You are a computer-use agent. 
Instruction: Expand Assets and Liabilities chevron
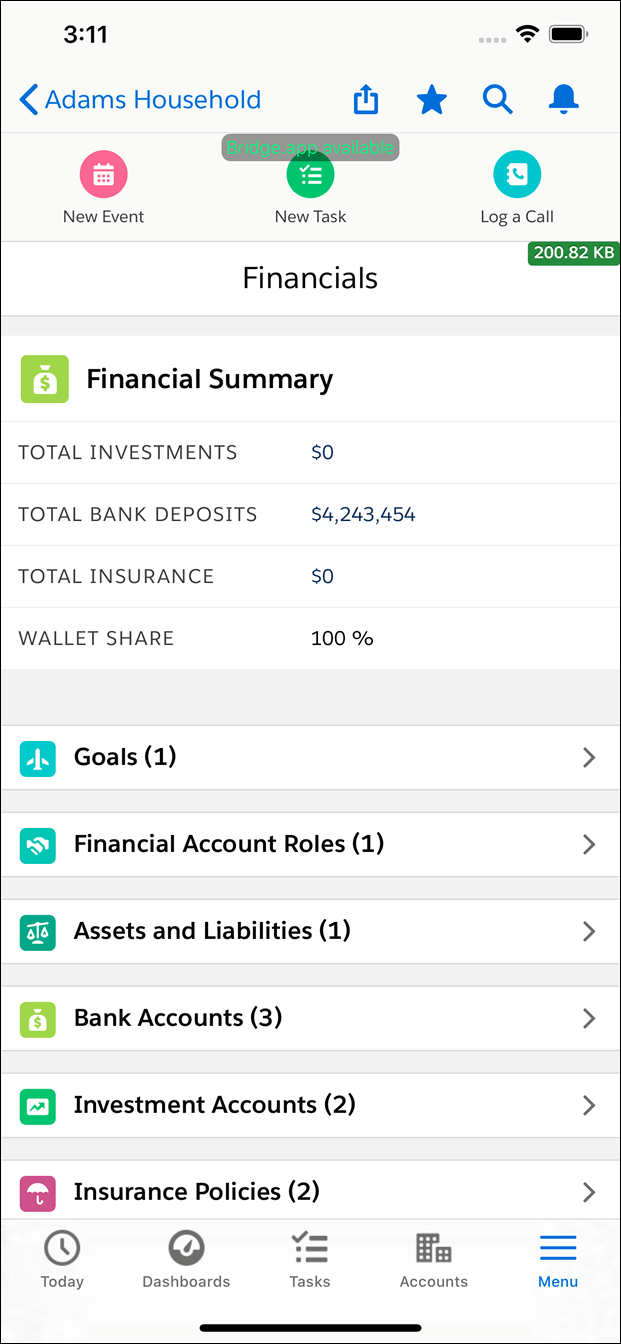[x=589, y=932]
